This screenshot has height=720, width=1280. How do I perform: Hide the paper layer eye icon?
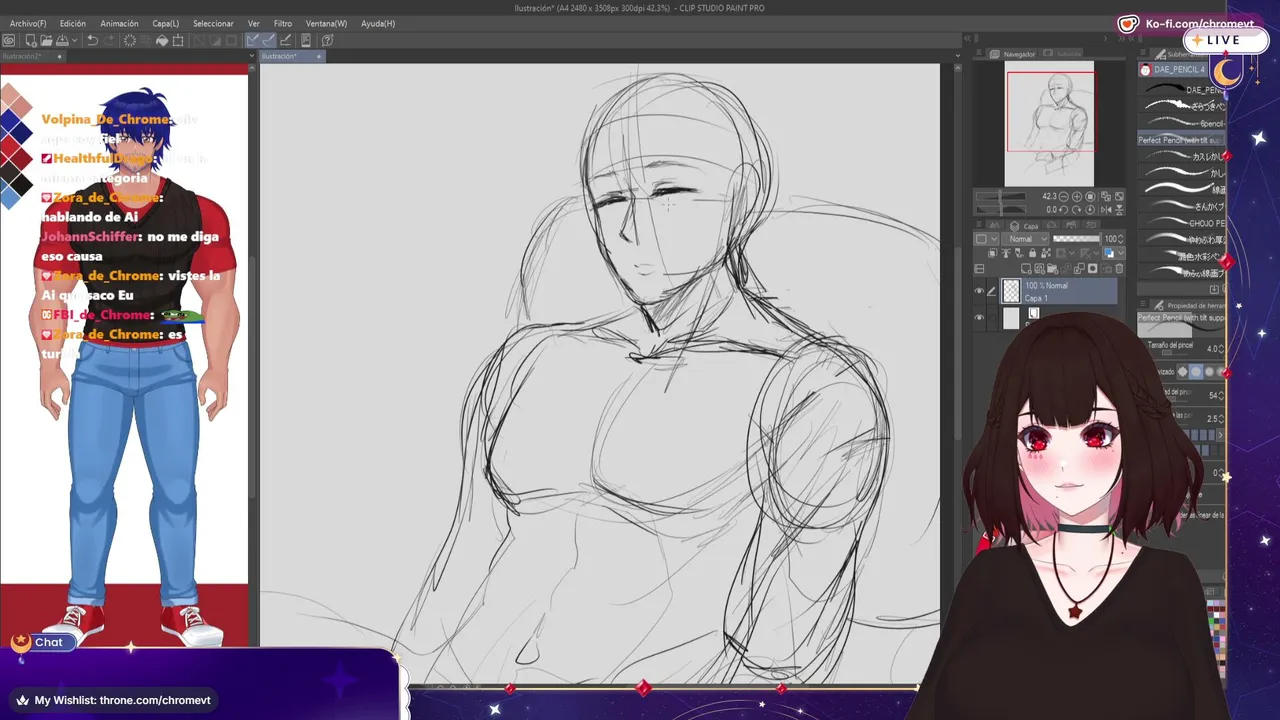(x=979, y=318)
